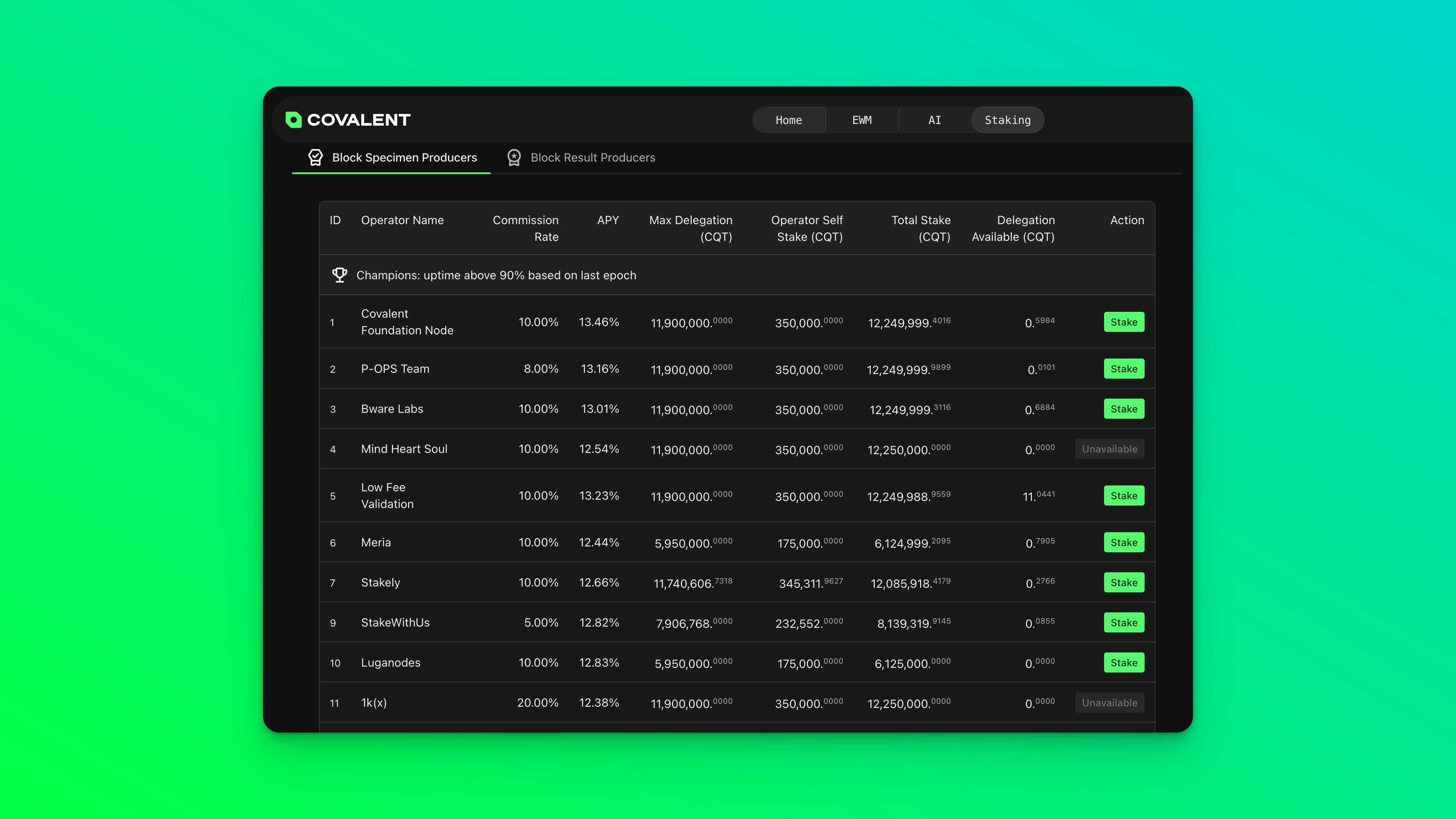Stake with Covalent Foundation Node

pos(1124,322)
